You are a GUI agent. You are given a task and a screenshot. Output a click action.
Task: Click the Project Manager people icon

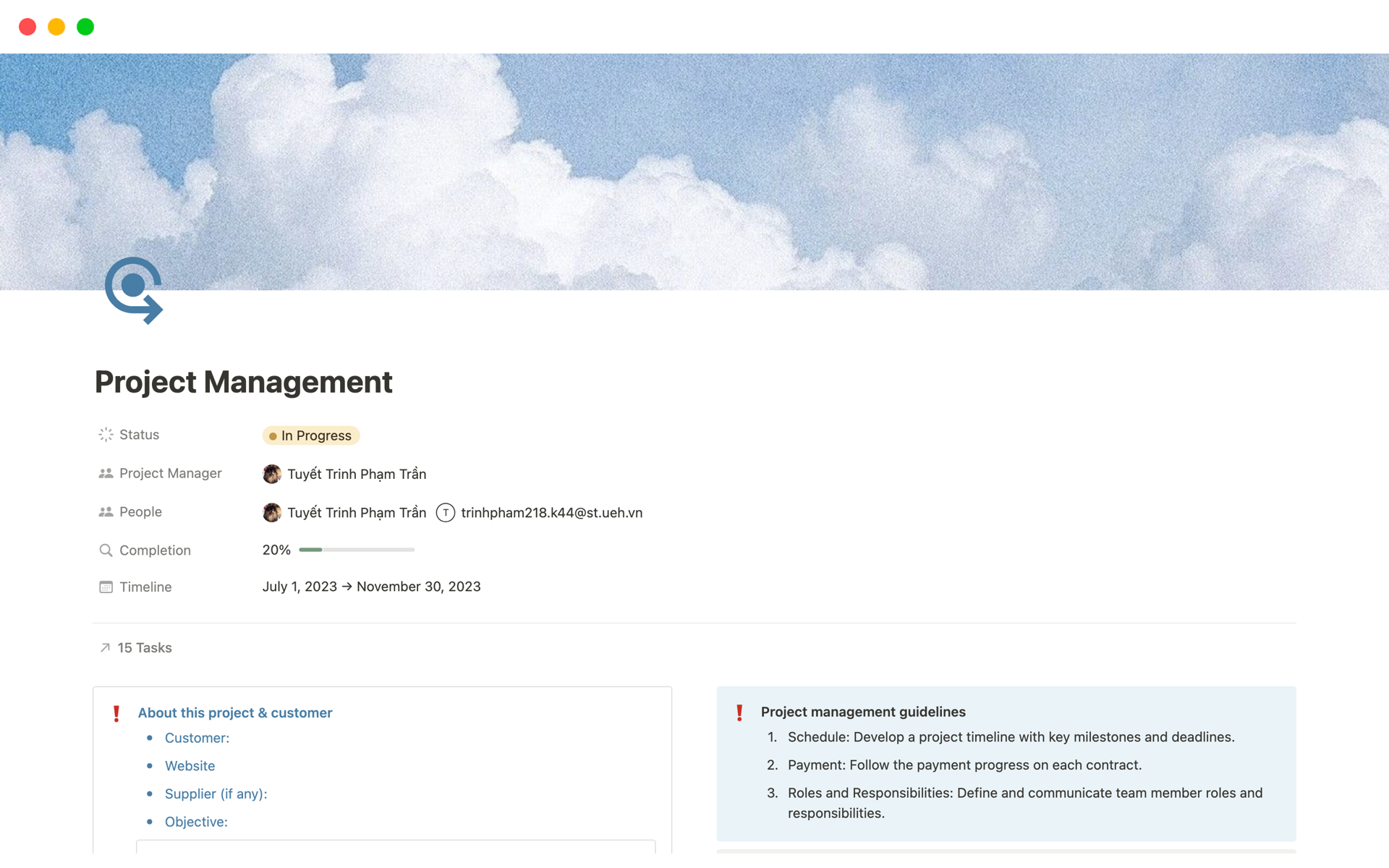click(x=106, y=473)
